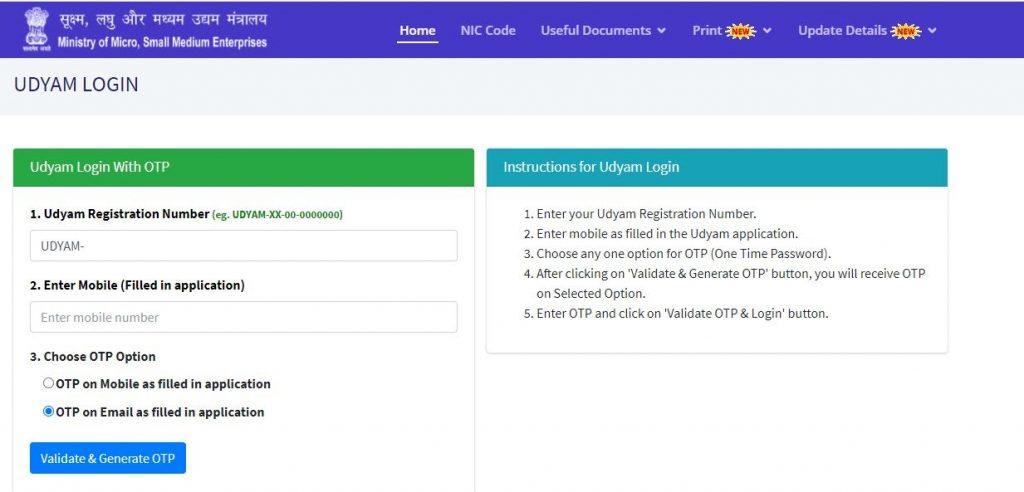This screenshot has width=1024, height=492.
Task: Select OTP on Email radio button
Action: 48,411
